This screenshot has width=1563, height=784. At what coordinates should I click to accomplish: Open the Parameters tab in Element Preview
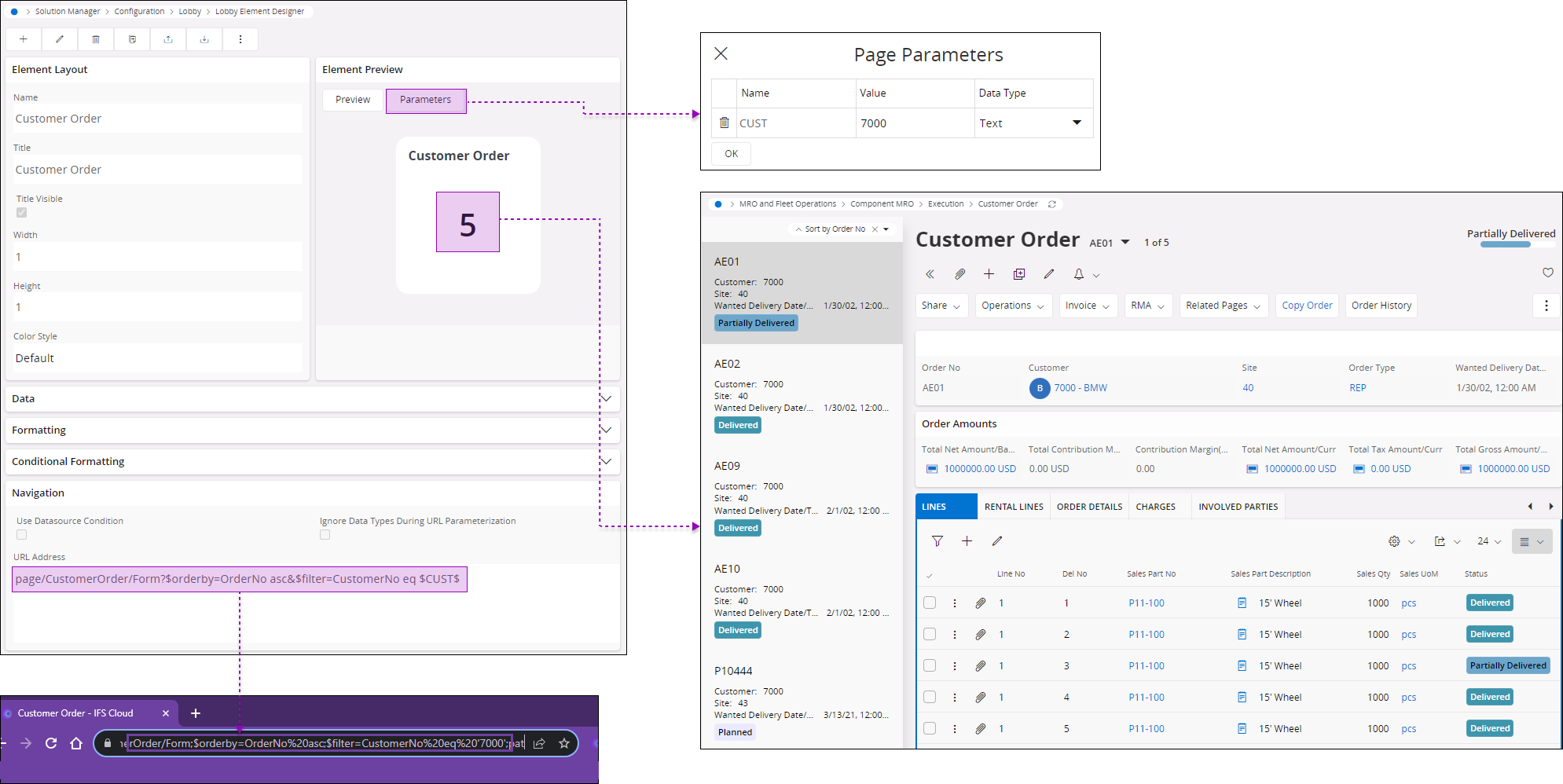pos(425,101)
